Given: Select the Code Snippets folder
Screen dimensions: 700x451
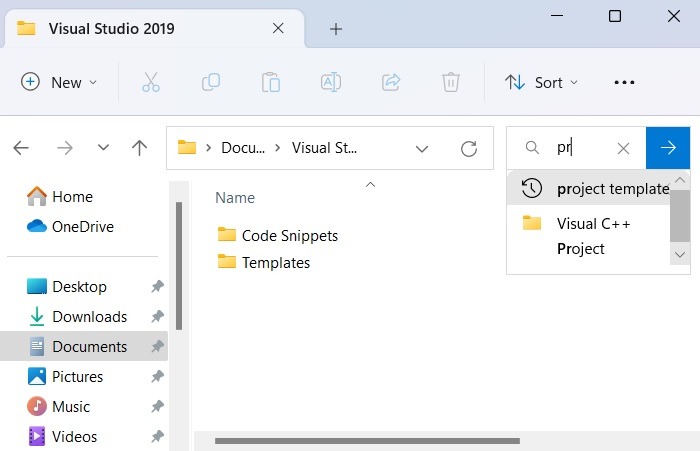Looking at the screenshot, I should (x=278, y=235).
